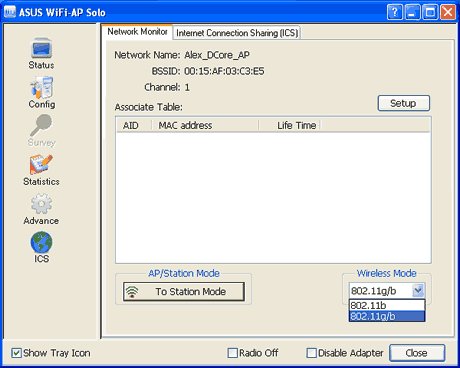Open the ICS globe icon

[41, 242]
